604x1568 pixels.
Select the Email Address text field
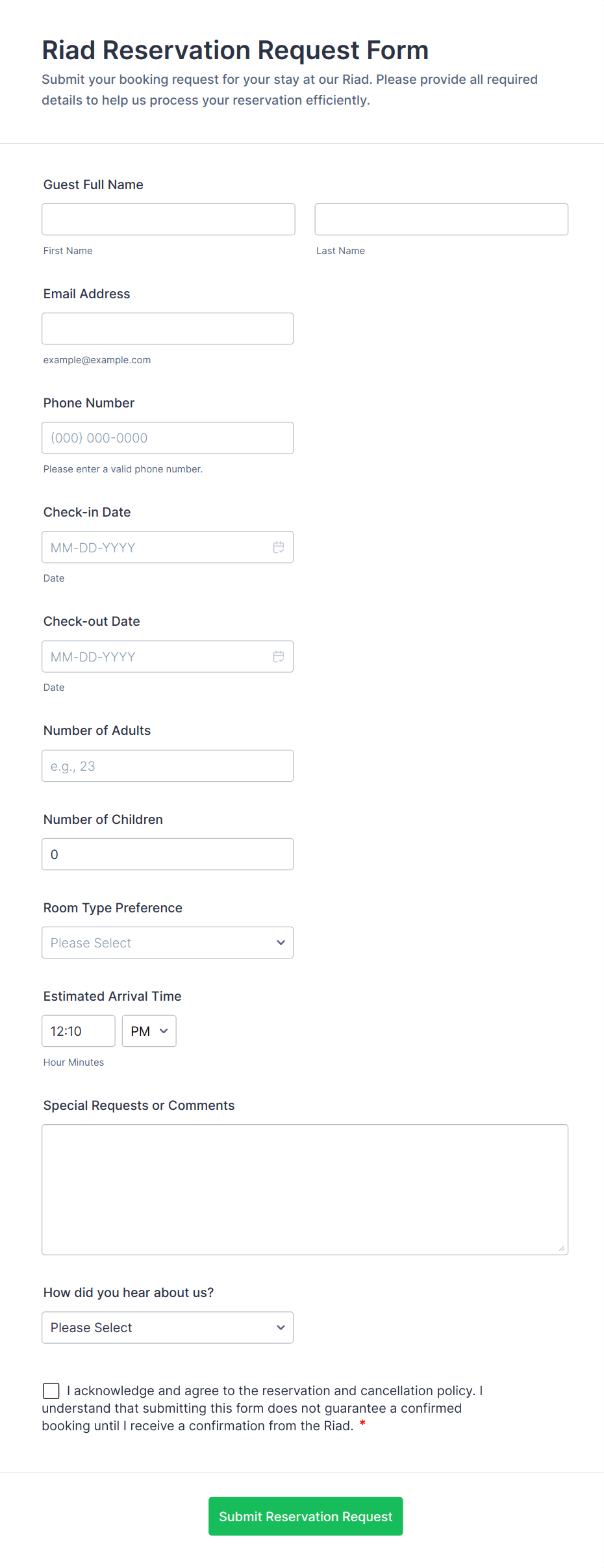168,328
